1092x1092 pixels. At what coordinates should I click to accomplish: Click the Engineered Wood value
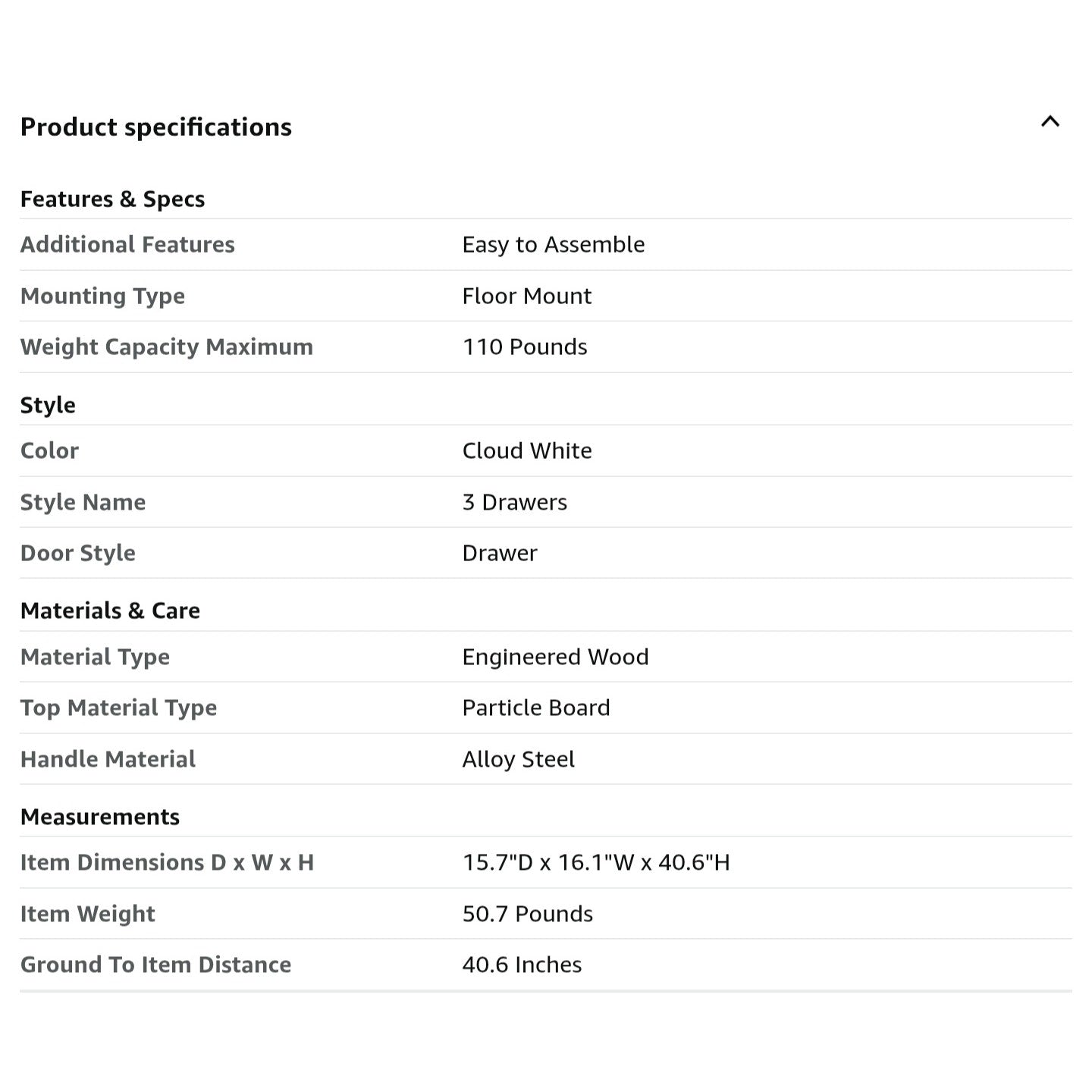555,657
